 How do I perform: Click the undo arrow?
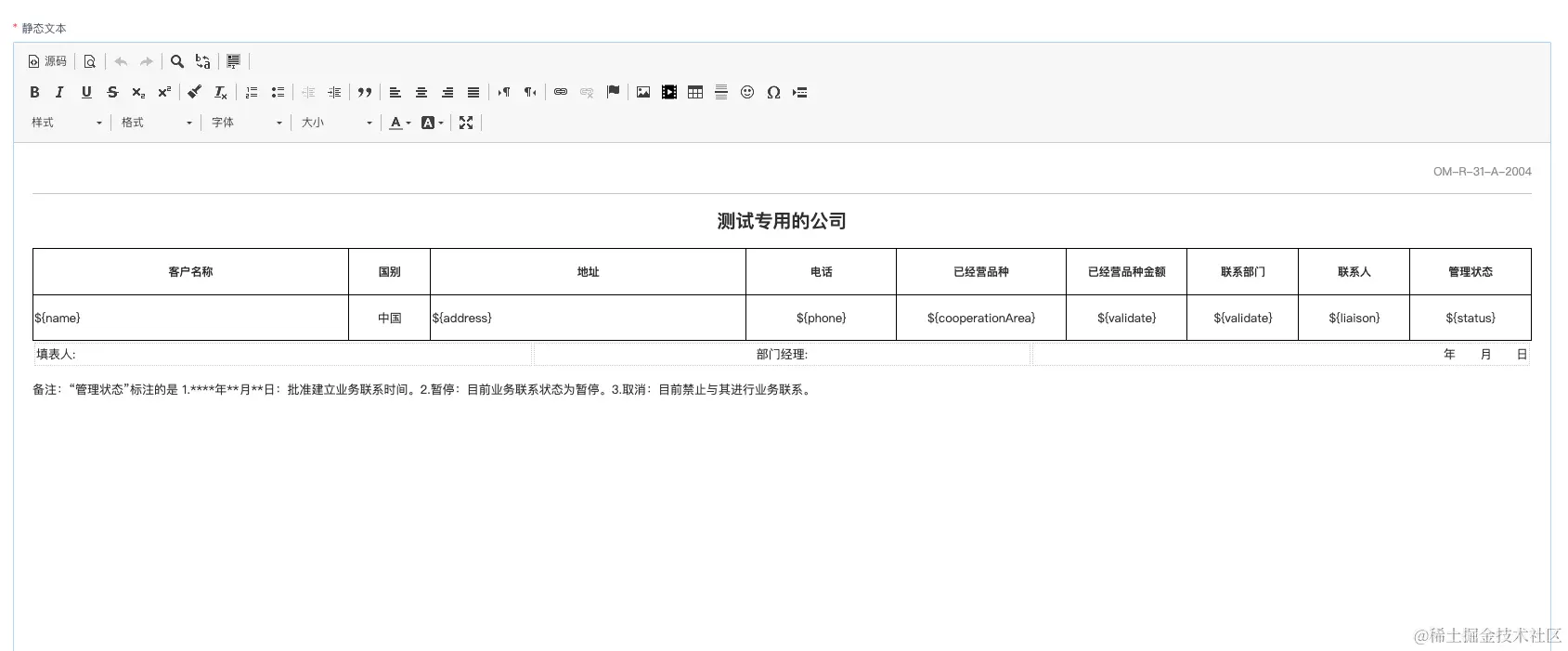(x=121, y=61)
